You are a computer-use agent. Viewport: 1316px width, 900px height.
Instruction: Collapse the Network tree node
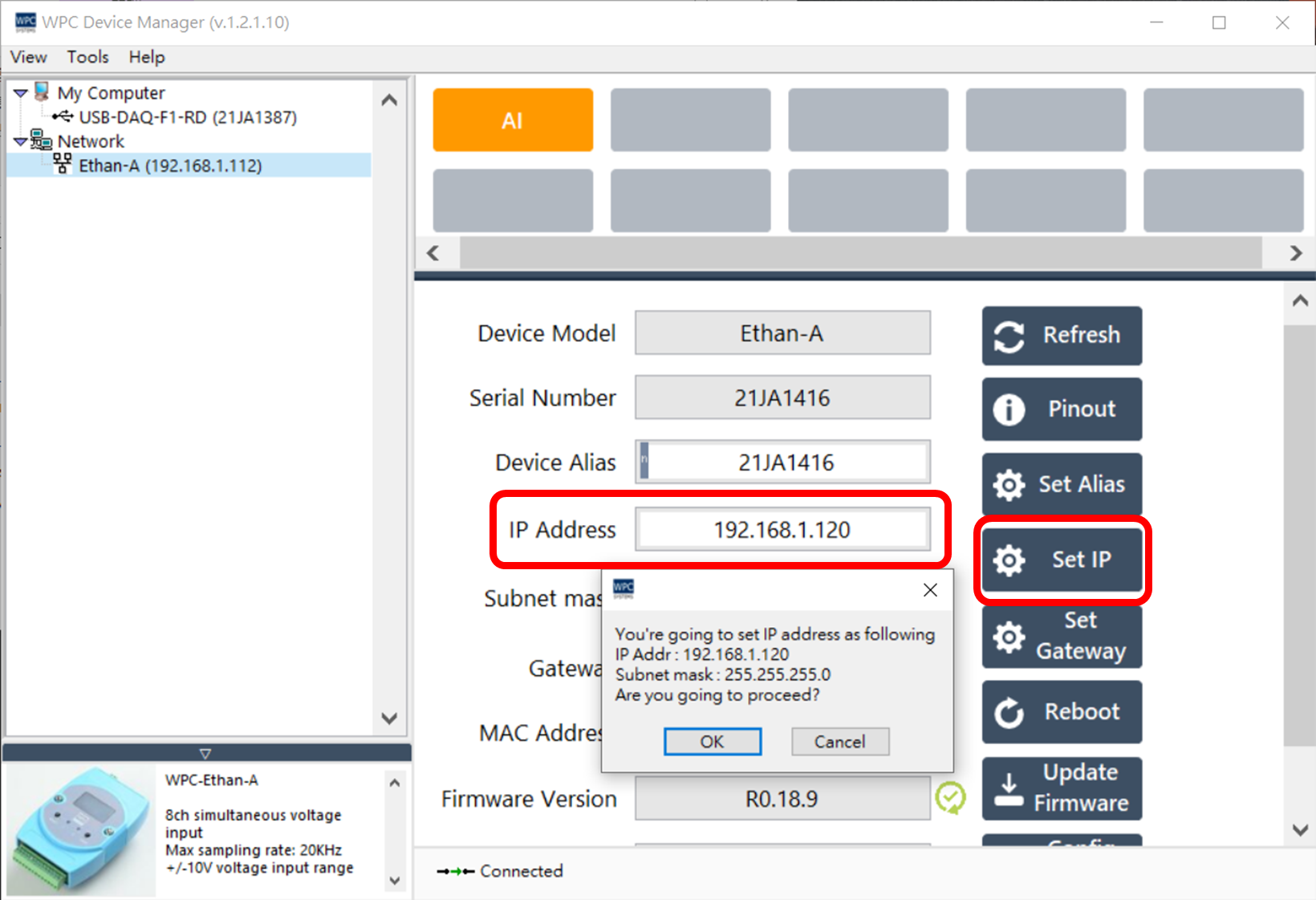point(21,141)
